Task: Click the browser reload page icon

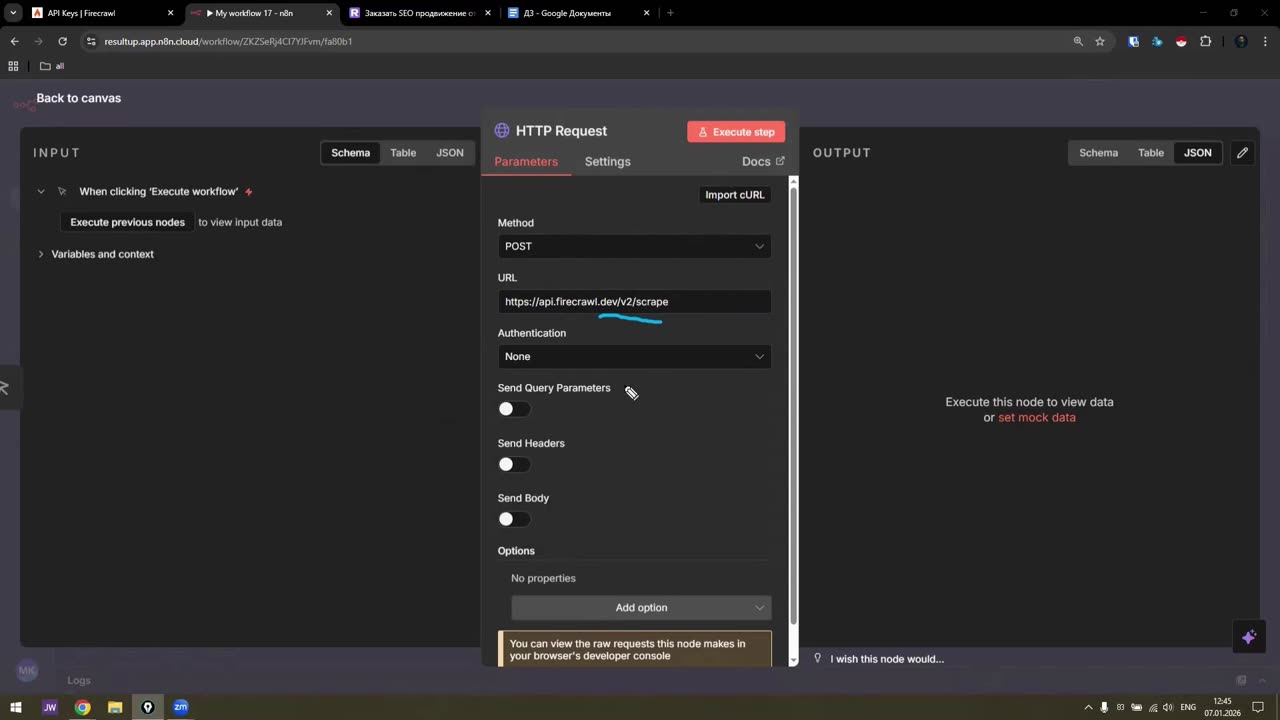Action: [63, 41]
